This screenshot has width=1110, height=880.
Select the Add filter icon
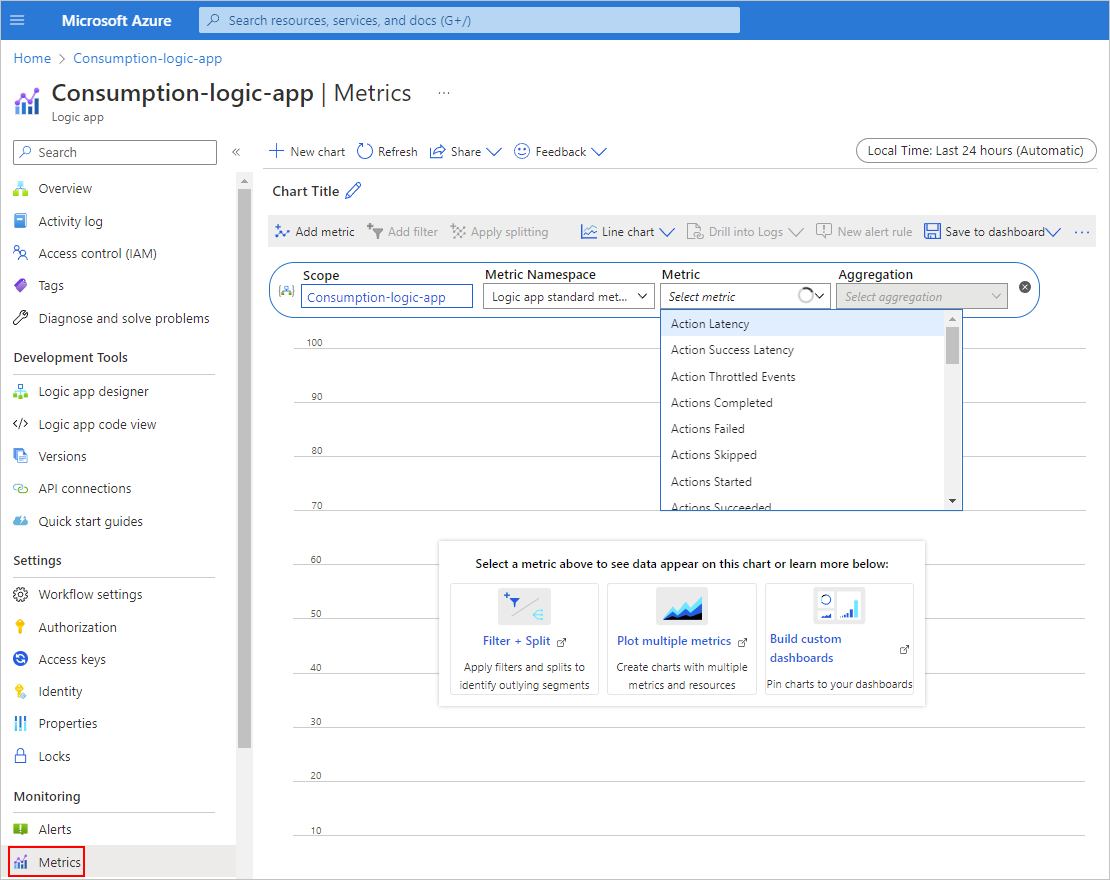click(x=375, y=231)
